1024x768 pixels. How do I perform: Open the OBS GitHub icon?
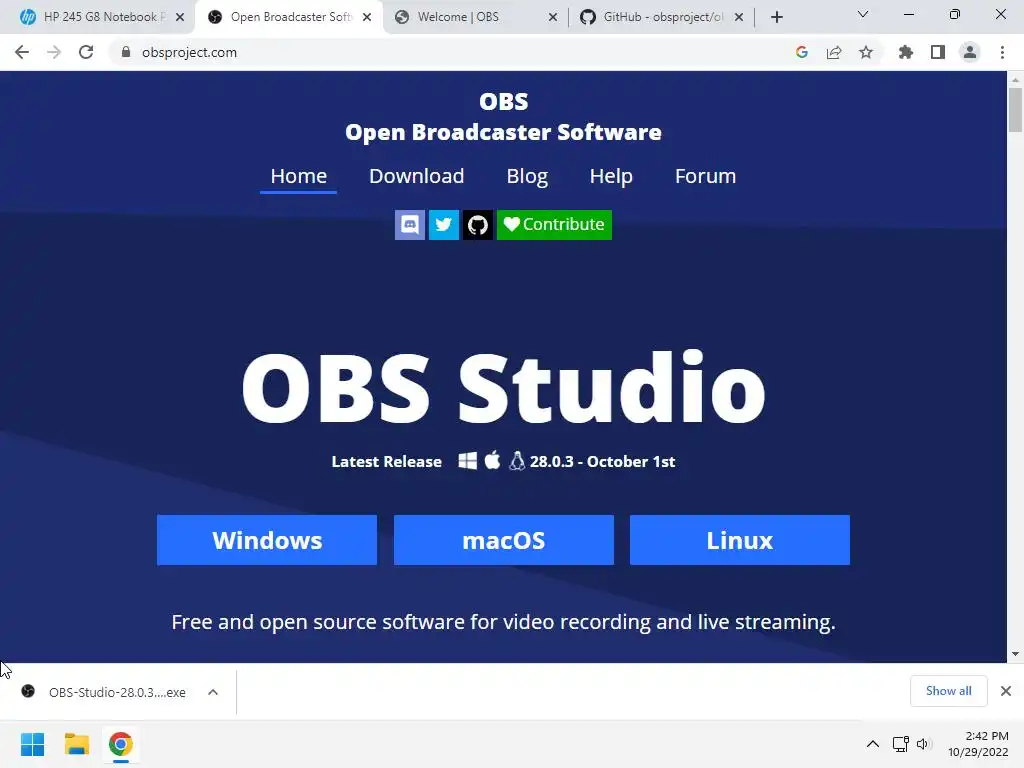(x=477, y=225)
